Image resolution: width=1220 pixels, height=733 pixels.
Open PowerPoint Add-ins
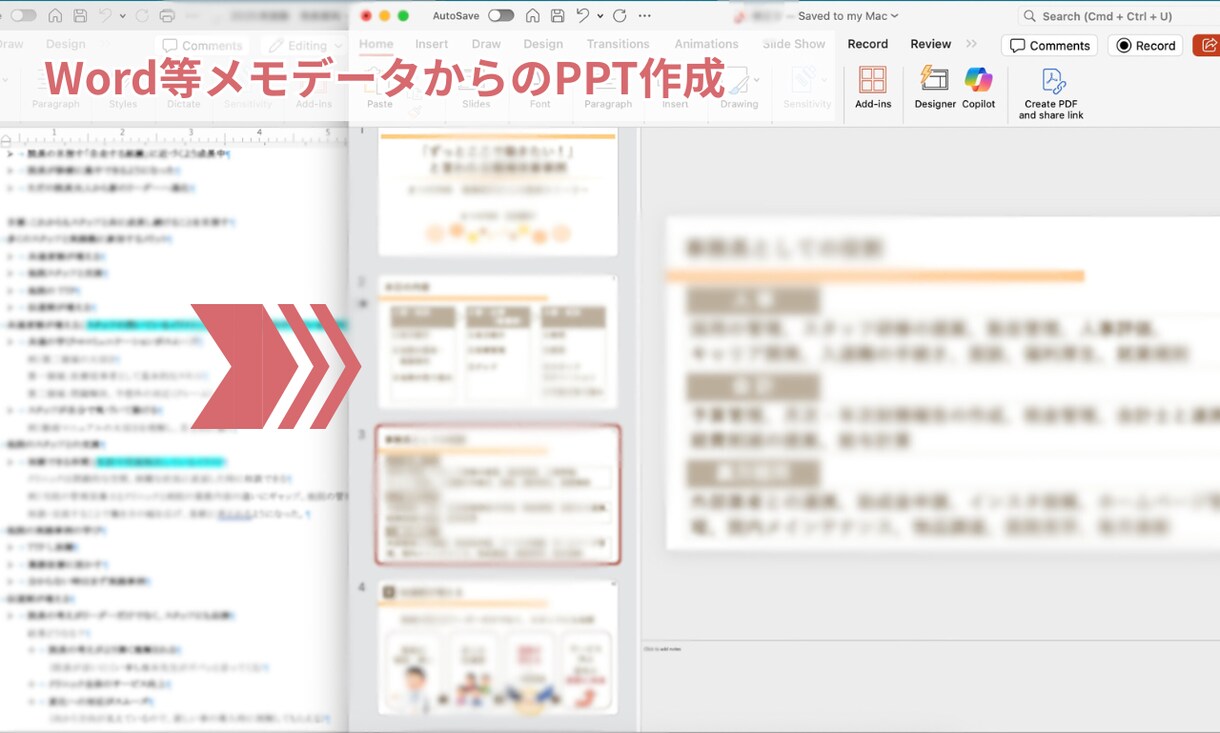(873, 88)
